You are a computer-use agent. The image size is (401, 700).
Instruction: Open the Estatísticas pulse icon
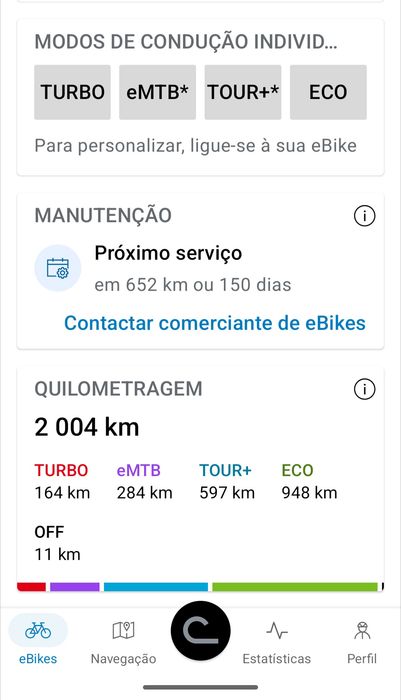coord(277,631)
